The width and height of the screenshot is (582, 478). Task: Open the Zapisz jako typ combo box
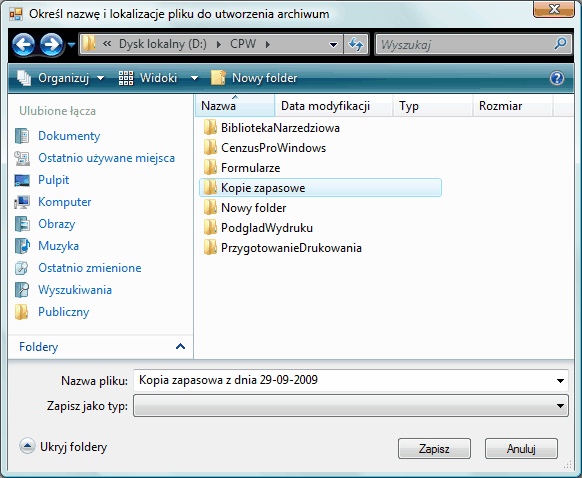pos(351,406)
